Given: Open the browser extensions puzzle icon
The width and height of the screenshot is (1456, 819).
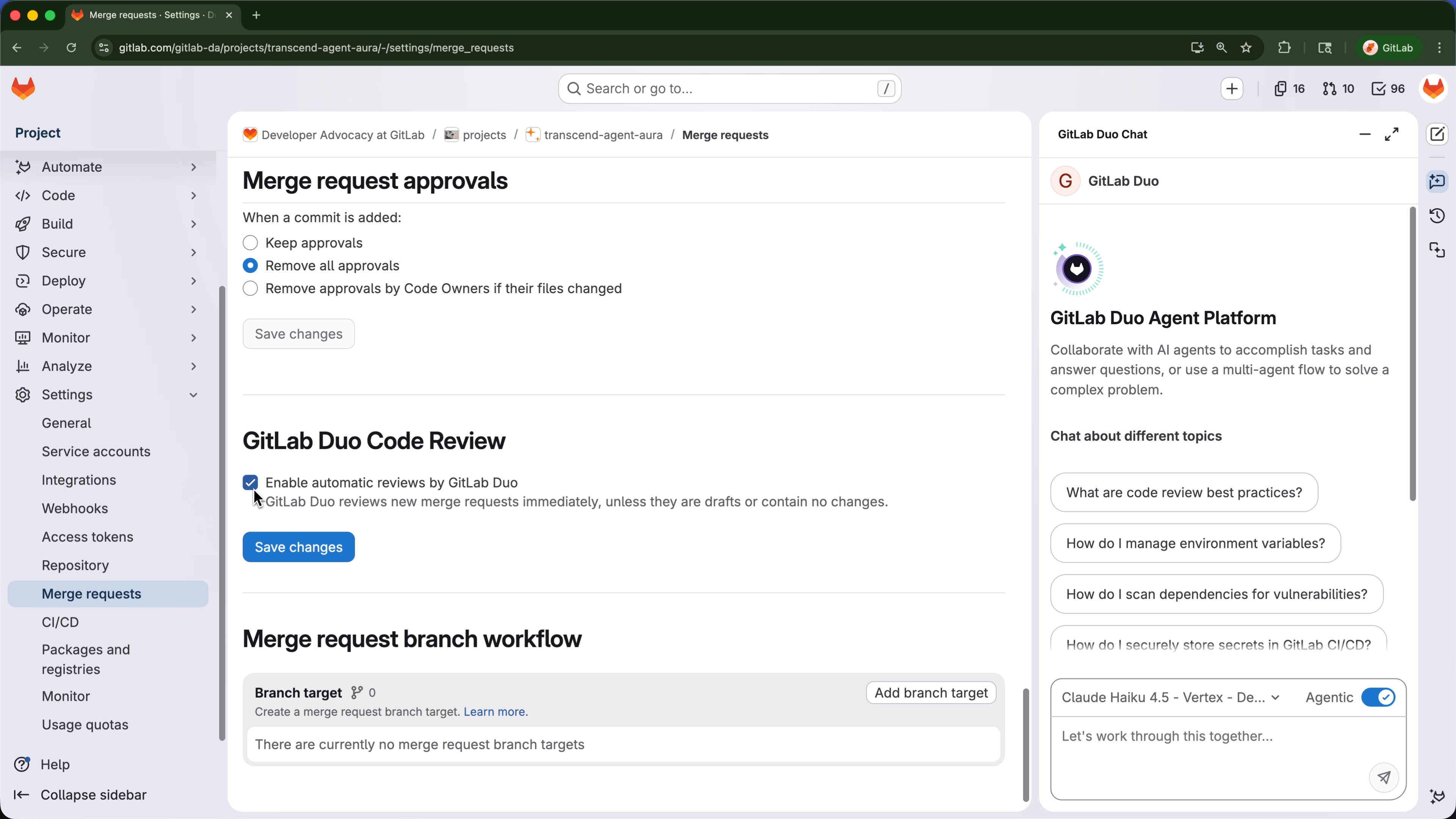Looking at the screenshot, I should tap(1284, 47).
